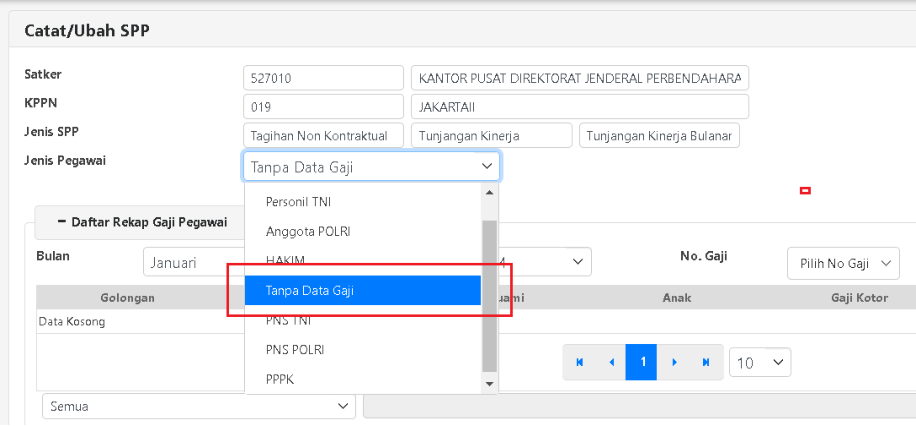Open the Jenis Pegawai dropdown
This screenshot has width=916, height=426.
(x=371, y=167)
